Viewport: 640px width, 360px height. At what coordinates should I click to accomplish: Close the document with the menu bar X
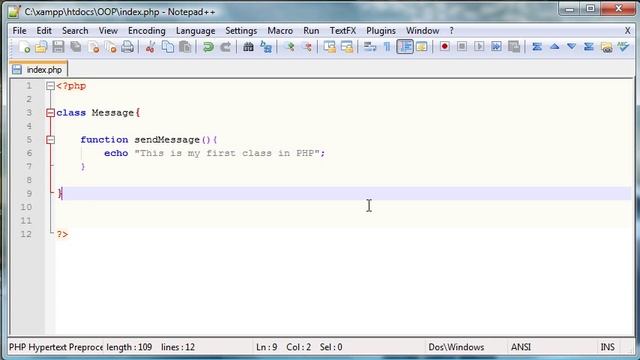(x=627, y=31)
